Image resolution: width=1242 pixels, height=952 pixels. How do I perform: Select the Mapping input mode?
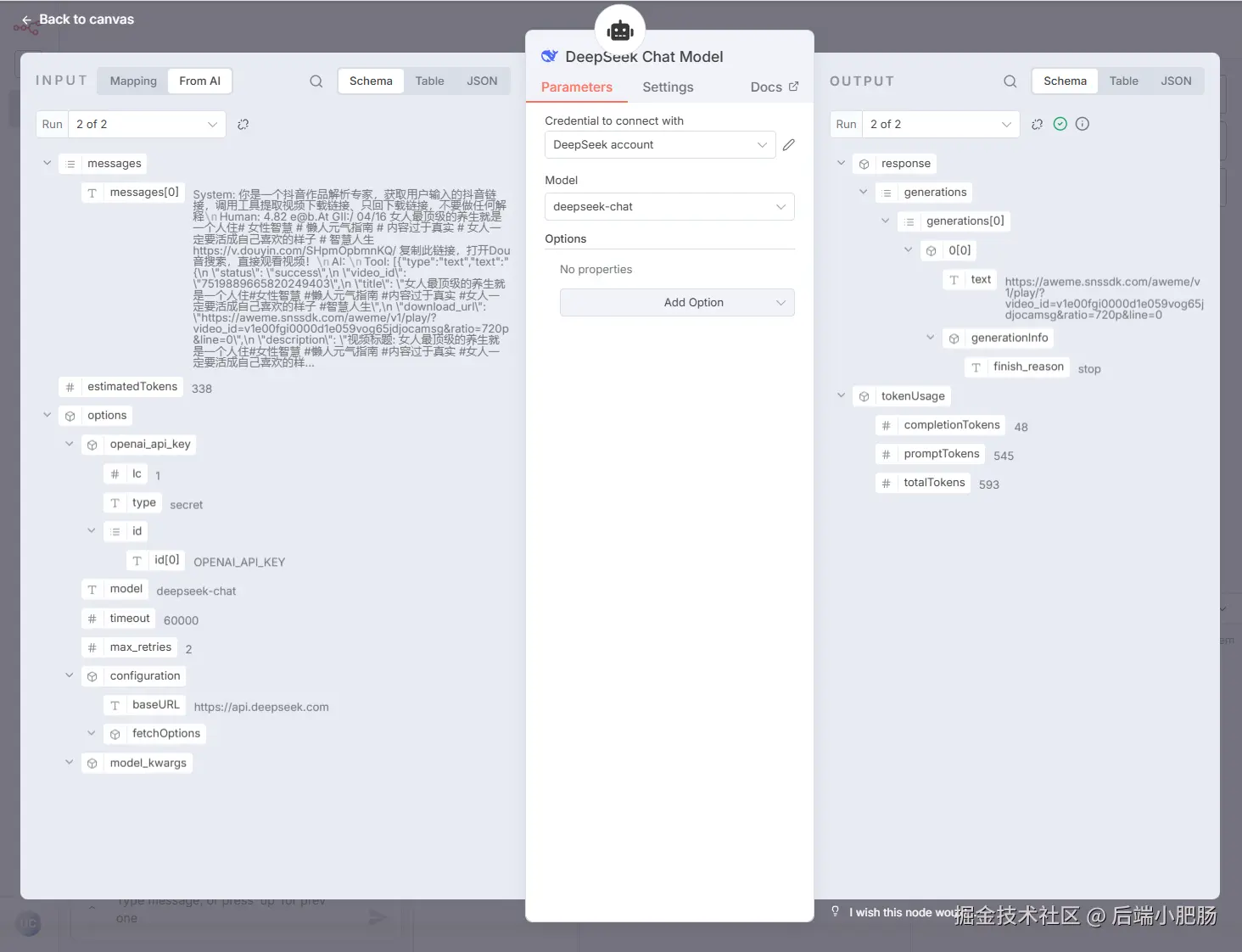(133, 81)
